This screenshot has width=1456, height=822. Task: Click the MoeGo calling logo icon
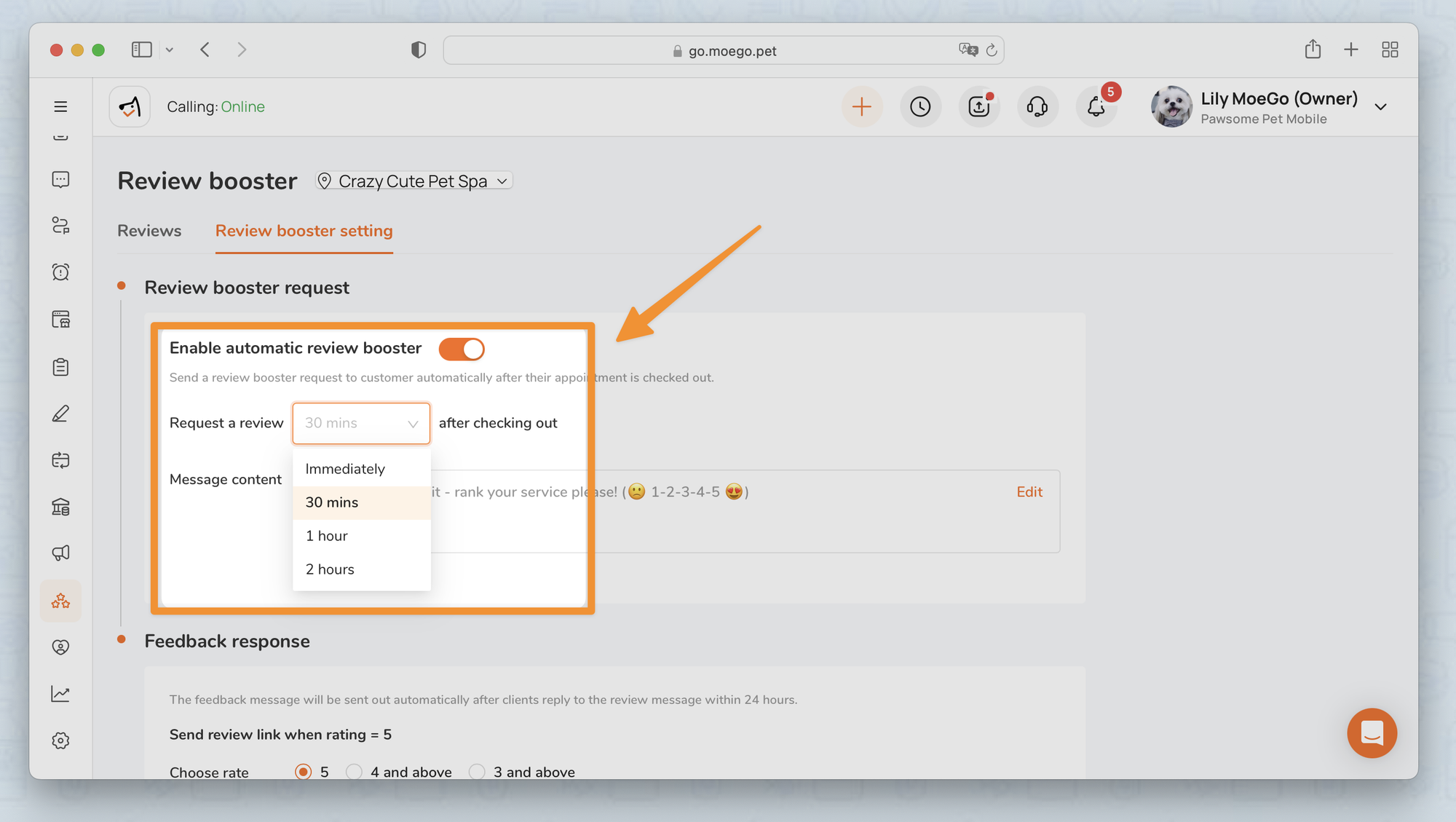[x=130, y=107]
